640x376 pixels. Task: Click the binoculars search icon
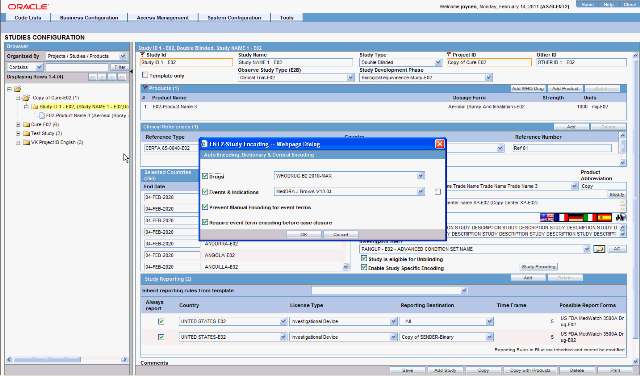(x=621, y=218)
